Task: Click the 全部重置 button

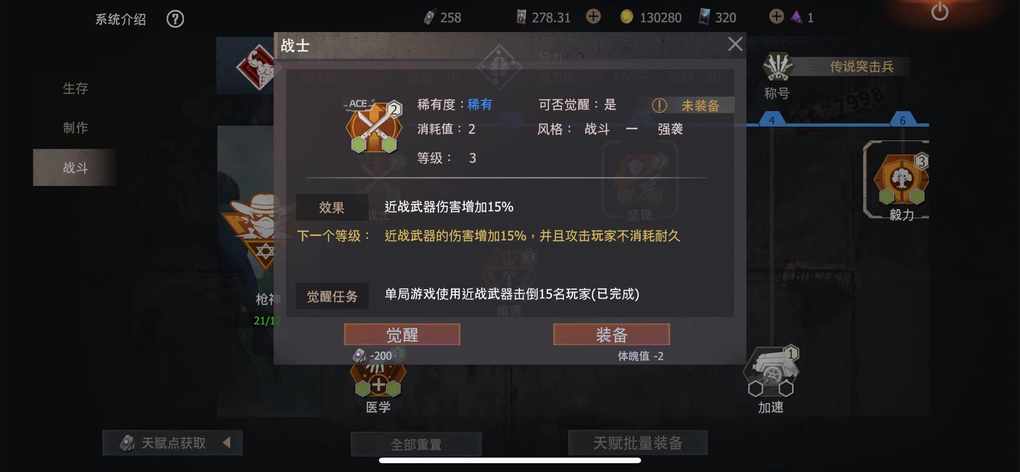Action: pos(416,444)
